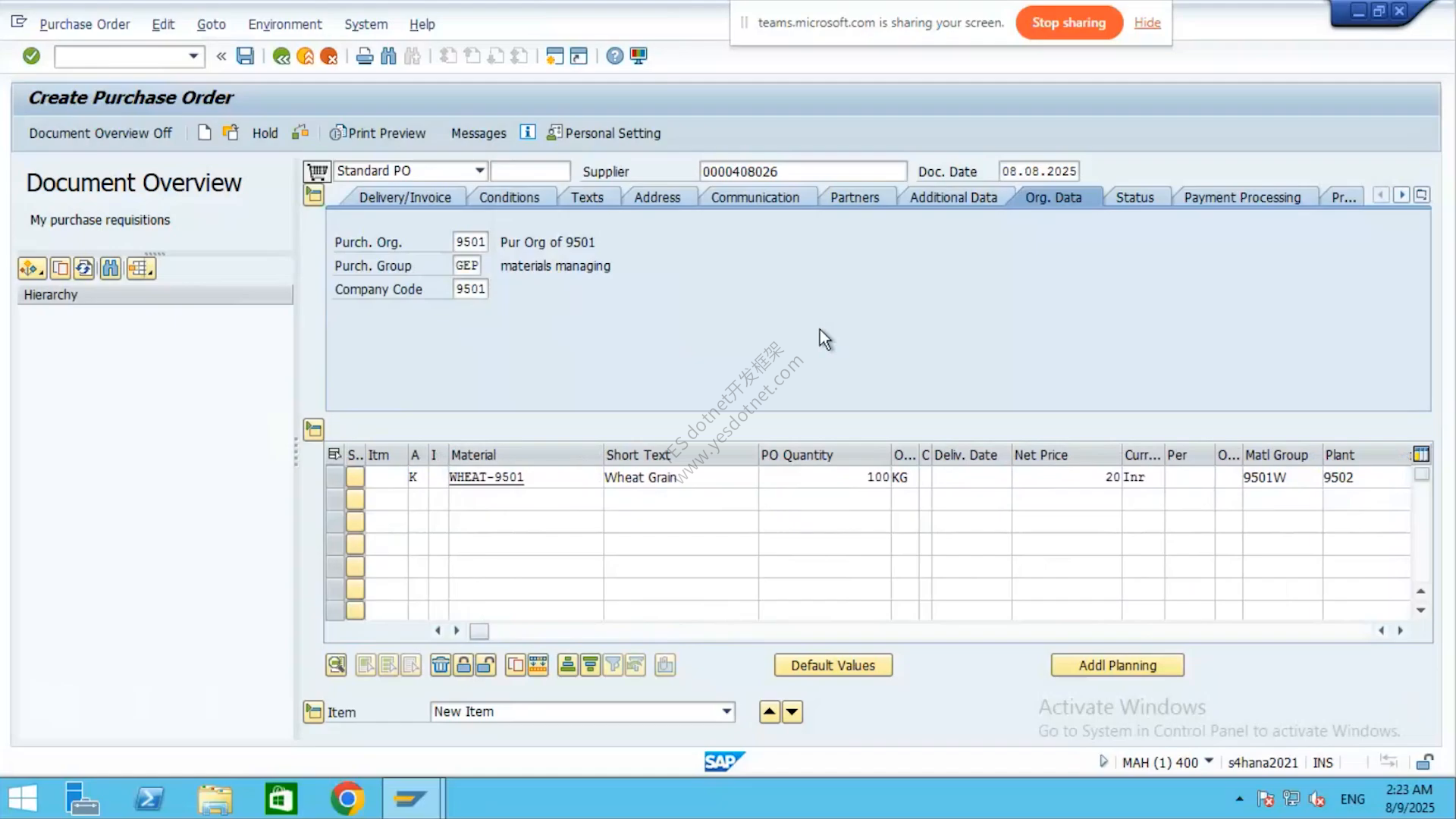Switch to the Conditions tab

509,197
